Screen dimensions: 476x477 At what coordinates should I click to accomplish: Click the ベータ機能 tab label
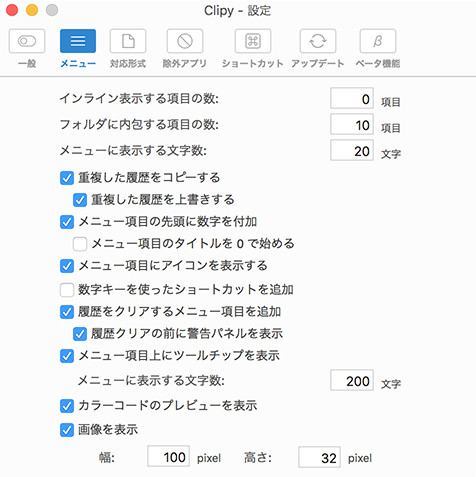coord(378,63)
